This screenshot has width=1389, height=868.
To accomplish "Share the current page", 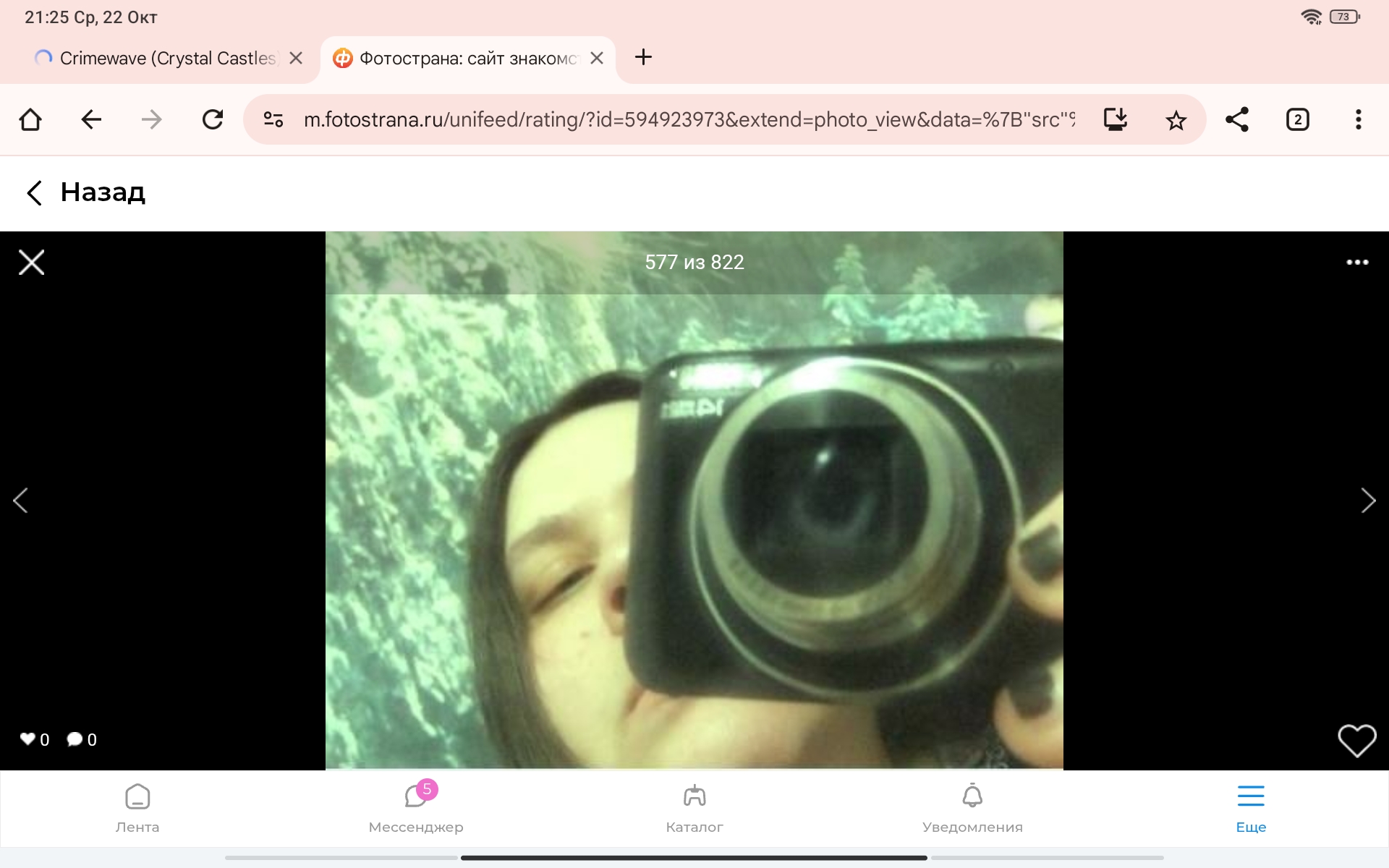I will 1238,119.
